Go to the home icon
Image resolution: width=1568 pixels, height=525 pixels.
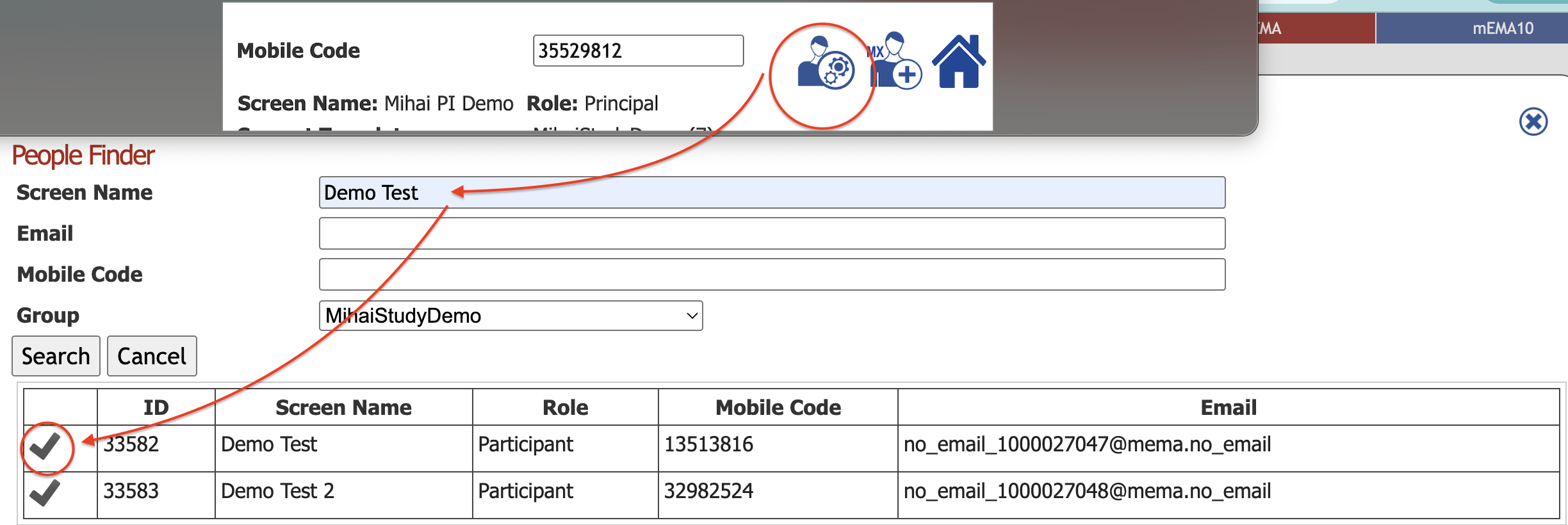pyautogui.click(x=959, y=61)
